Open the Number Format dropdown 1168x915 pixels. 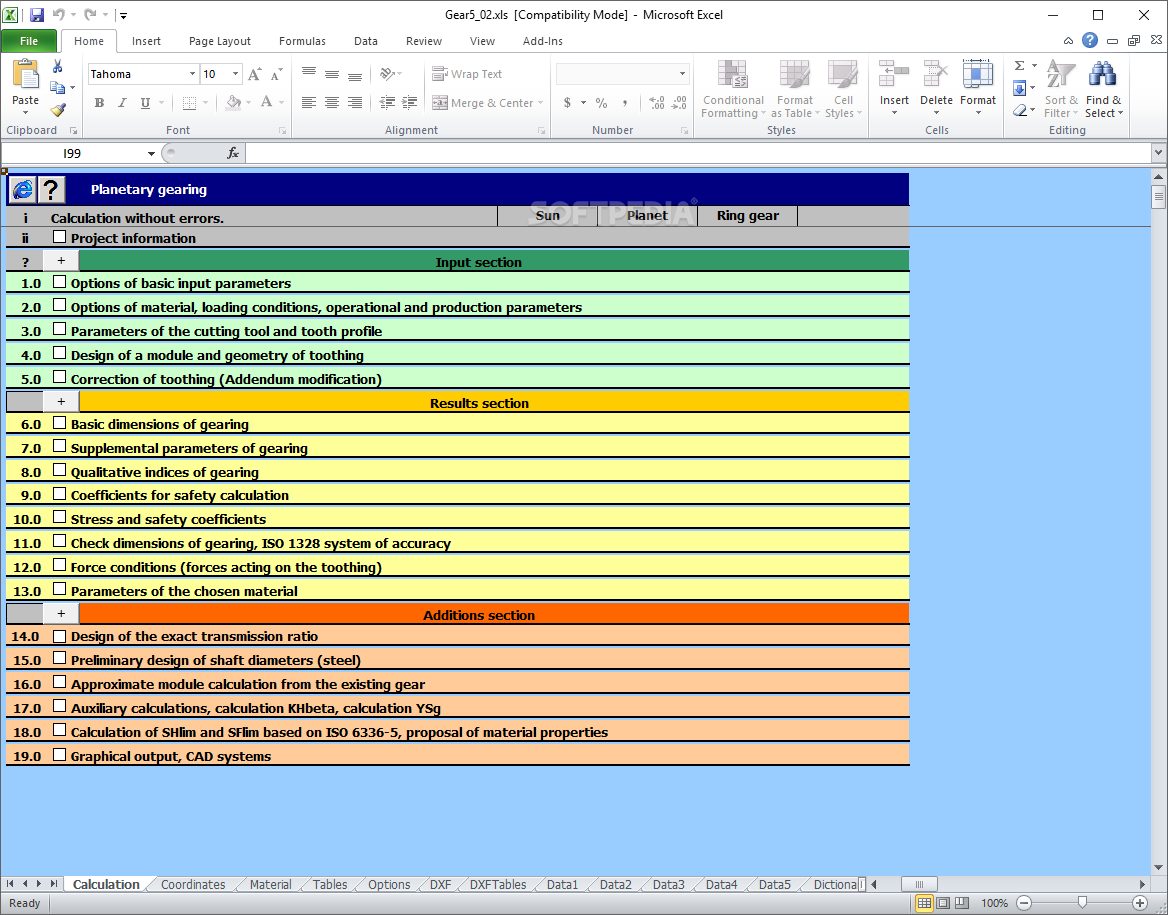coord(682,74)
